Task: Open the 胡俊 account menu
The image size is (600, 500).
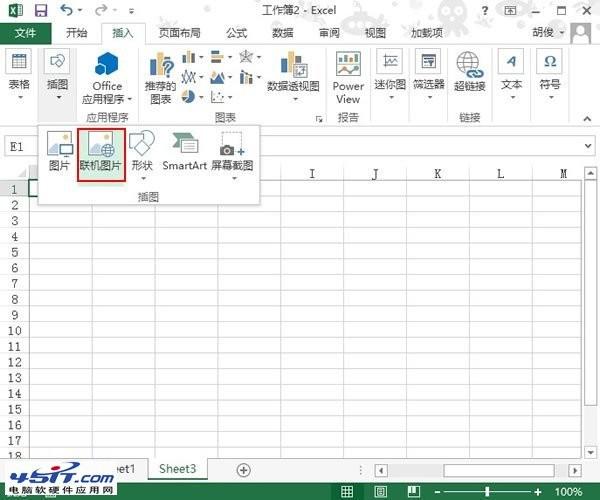Action: click(548, 33)
